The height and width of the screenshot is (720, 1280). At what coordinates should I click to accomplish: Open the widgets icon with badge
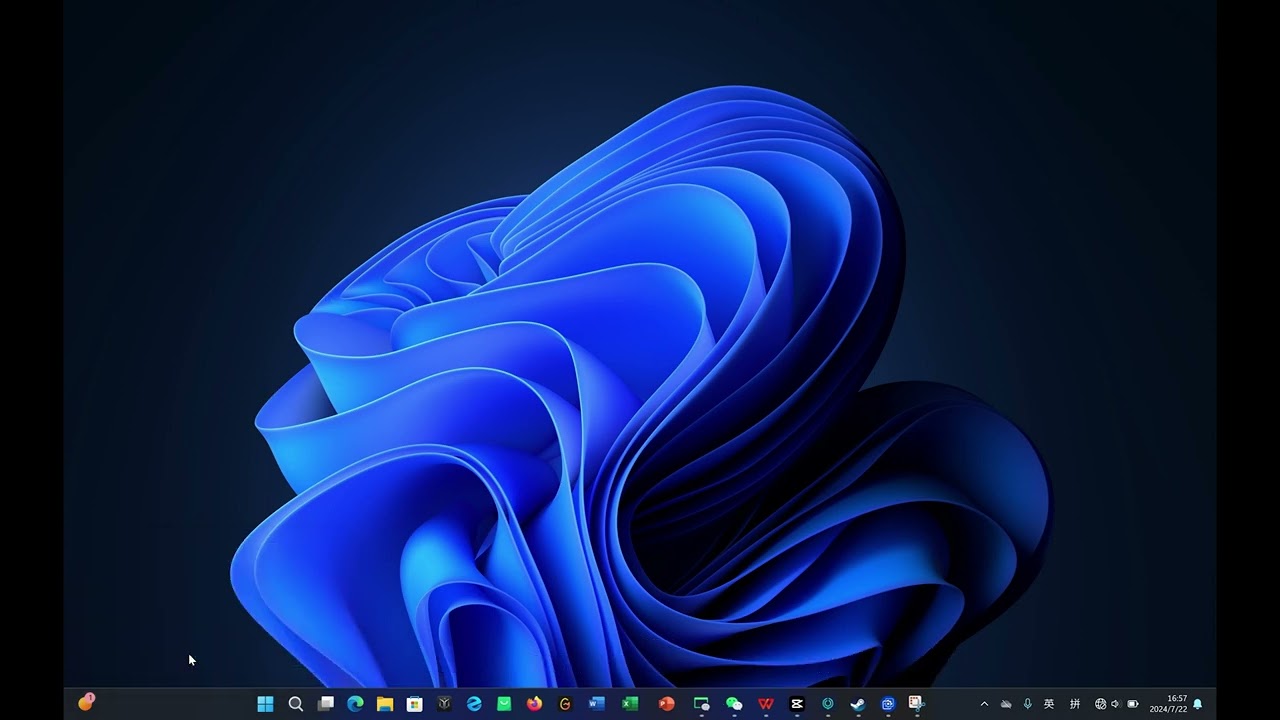(86, 703)
